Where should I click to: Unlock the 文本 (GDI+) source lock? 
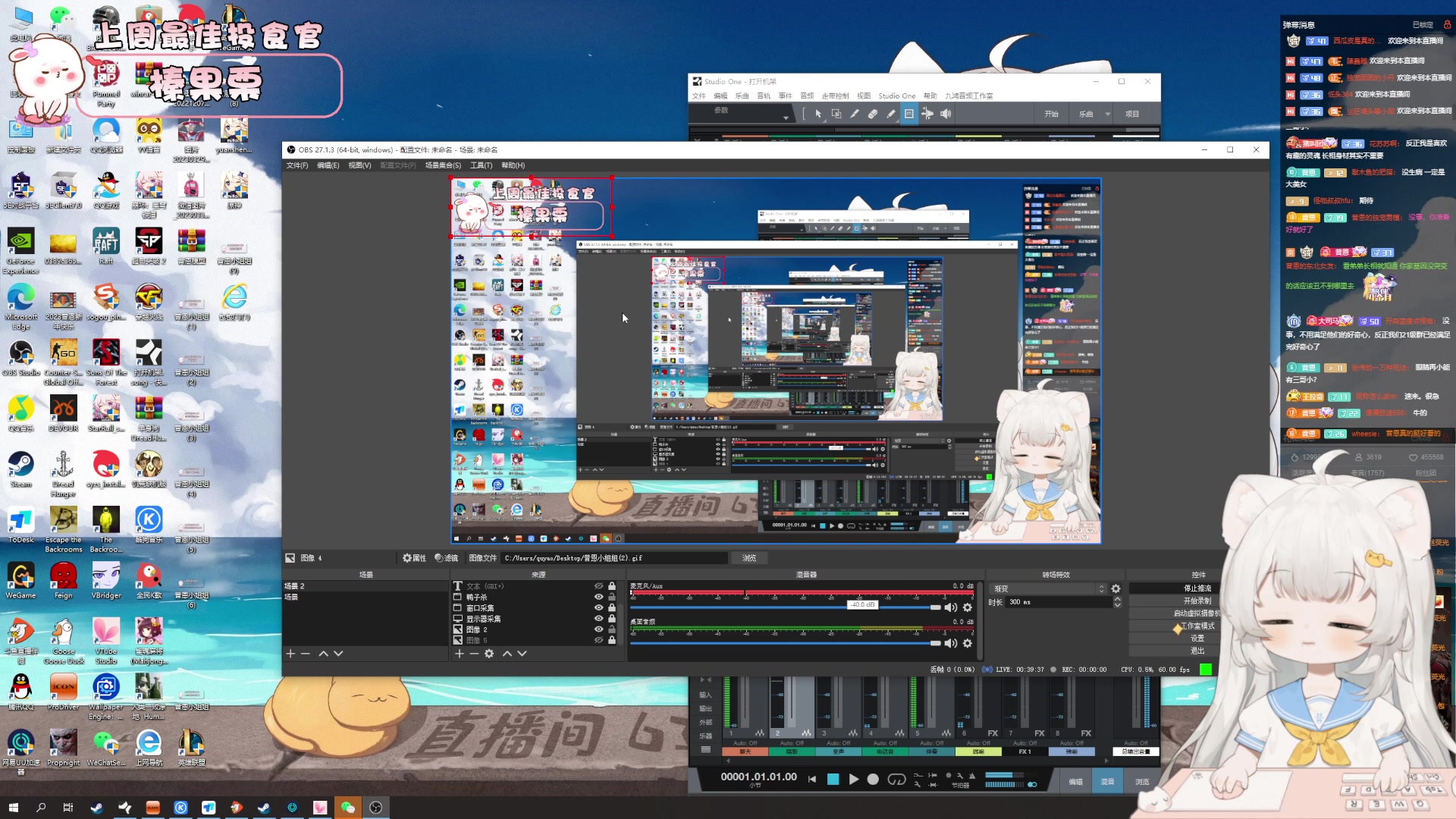click(612, 586)
